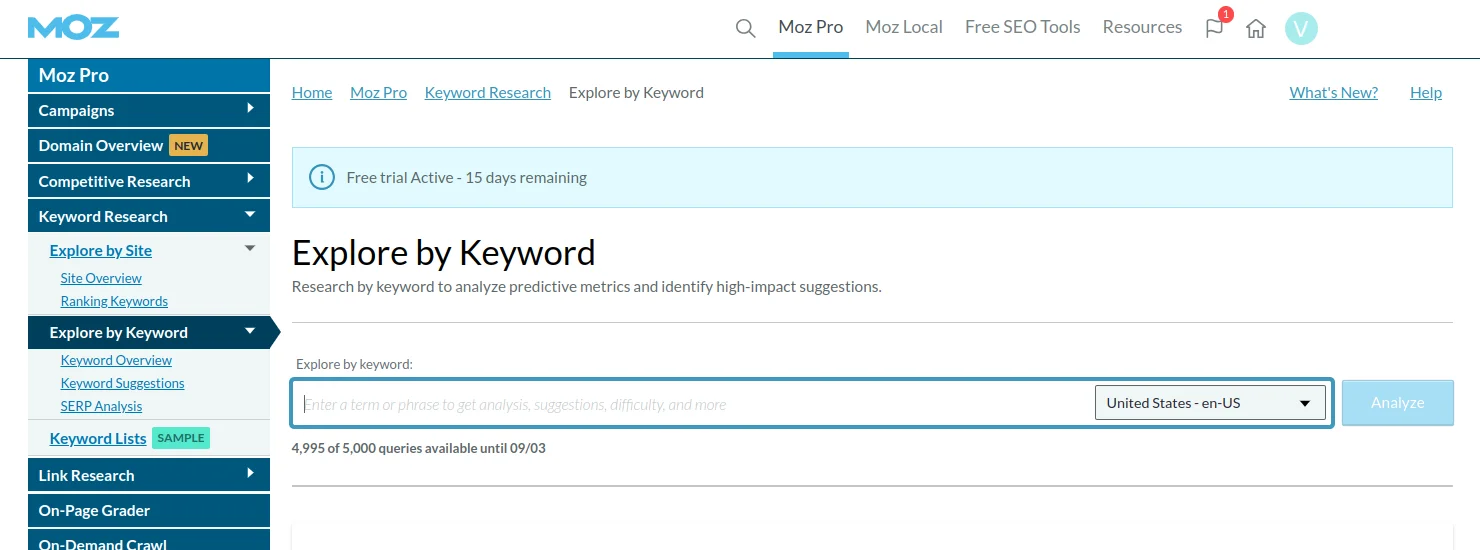This screenshot has height=550, width=1480.
Task: Open the What's New? link
Action: pyautogui.click(x=1333, y=93)
